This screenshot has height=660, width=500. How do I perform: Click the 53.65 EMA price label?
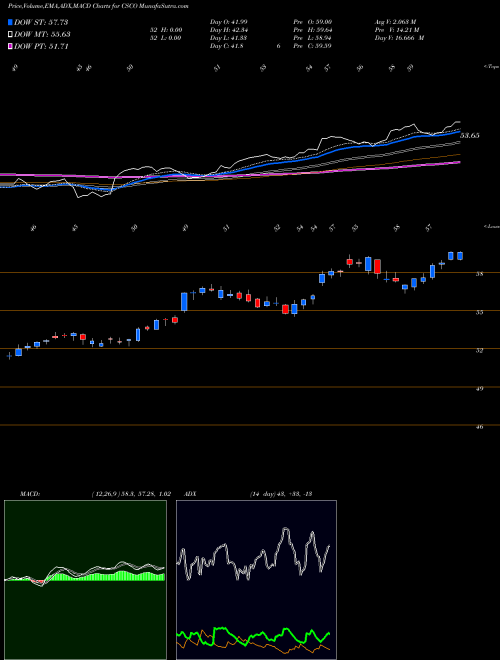tap(470, 136)
